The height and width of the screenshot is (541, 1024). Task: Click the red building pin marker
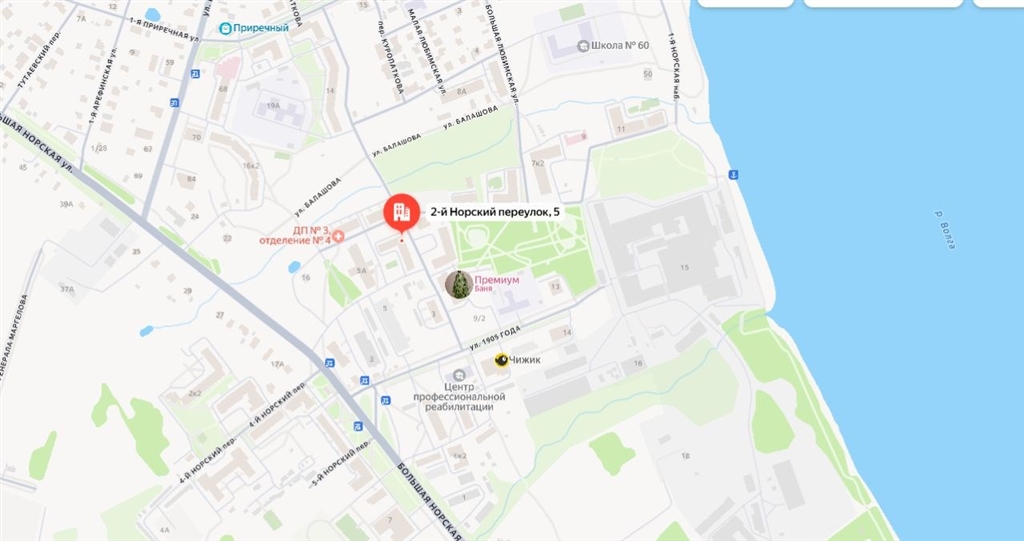coord(402,212)
